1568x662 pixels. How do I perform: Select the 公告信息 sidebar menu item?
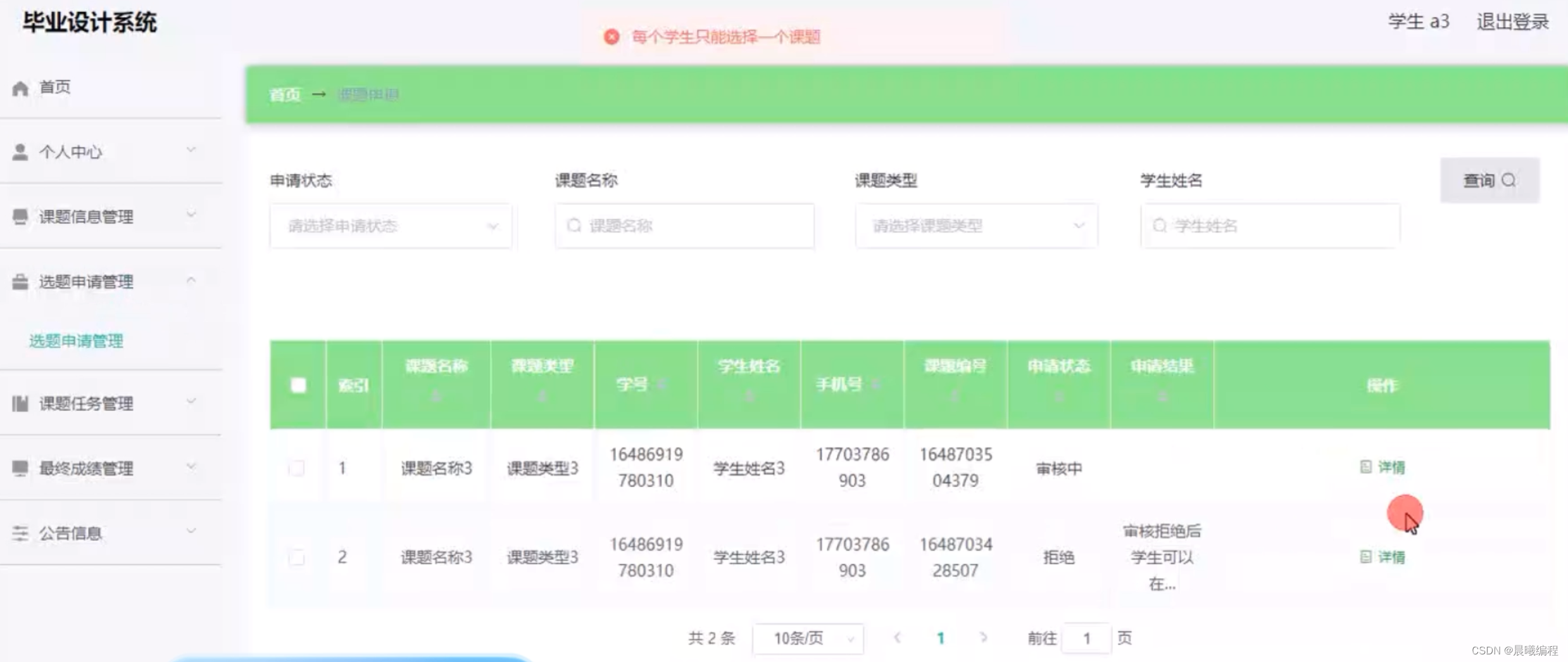coord(111,533)
